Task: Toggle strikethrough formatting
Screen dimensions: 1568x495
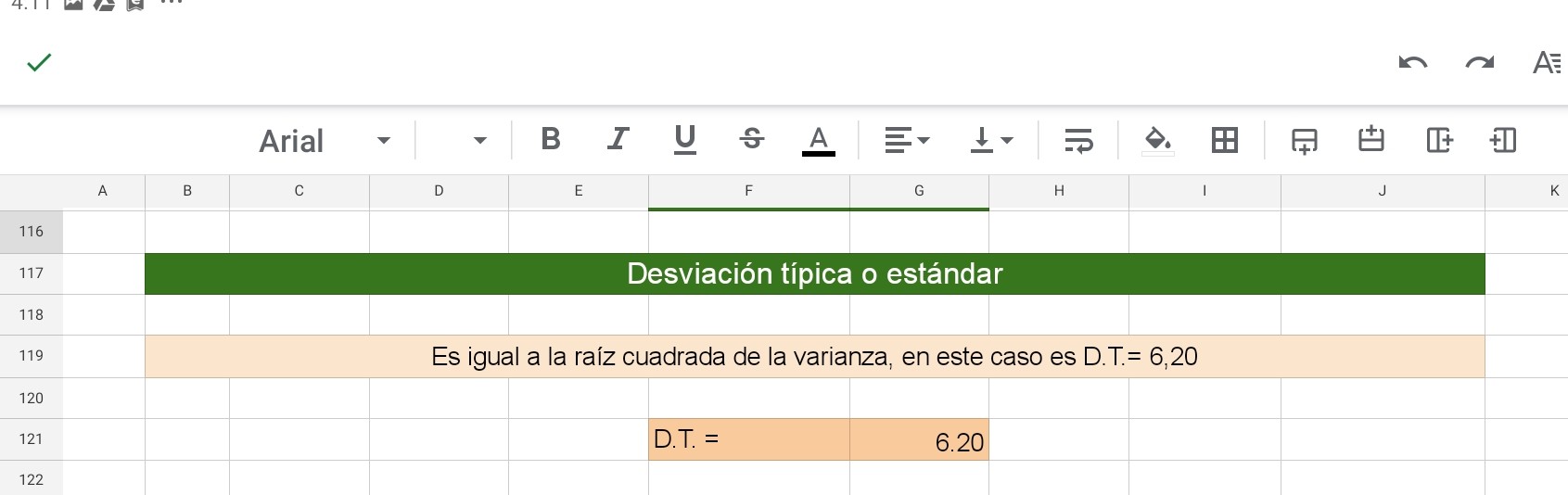Action: tap(752, 140)
